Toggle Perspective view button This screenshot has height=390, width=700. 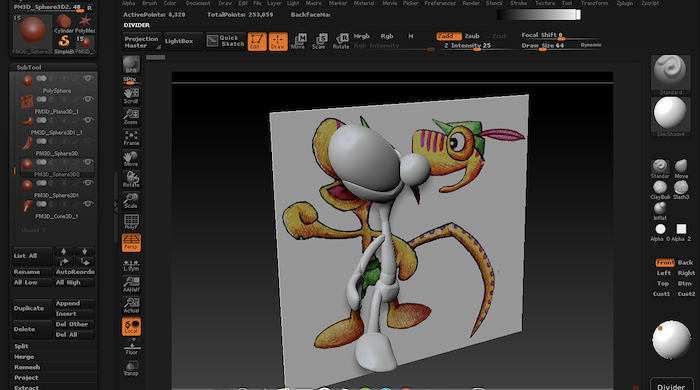click(x=131, y=242)
